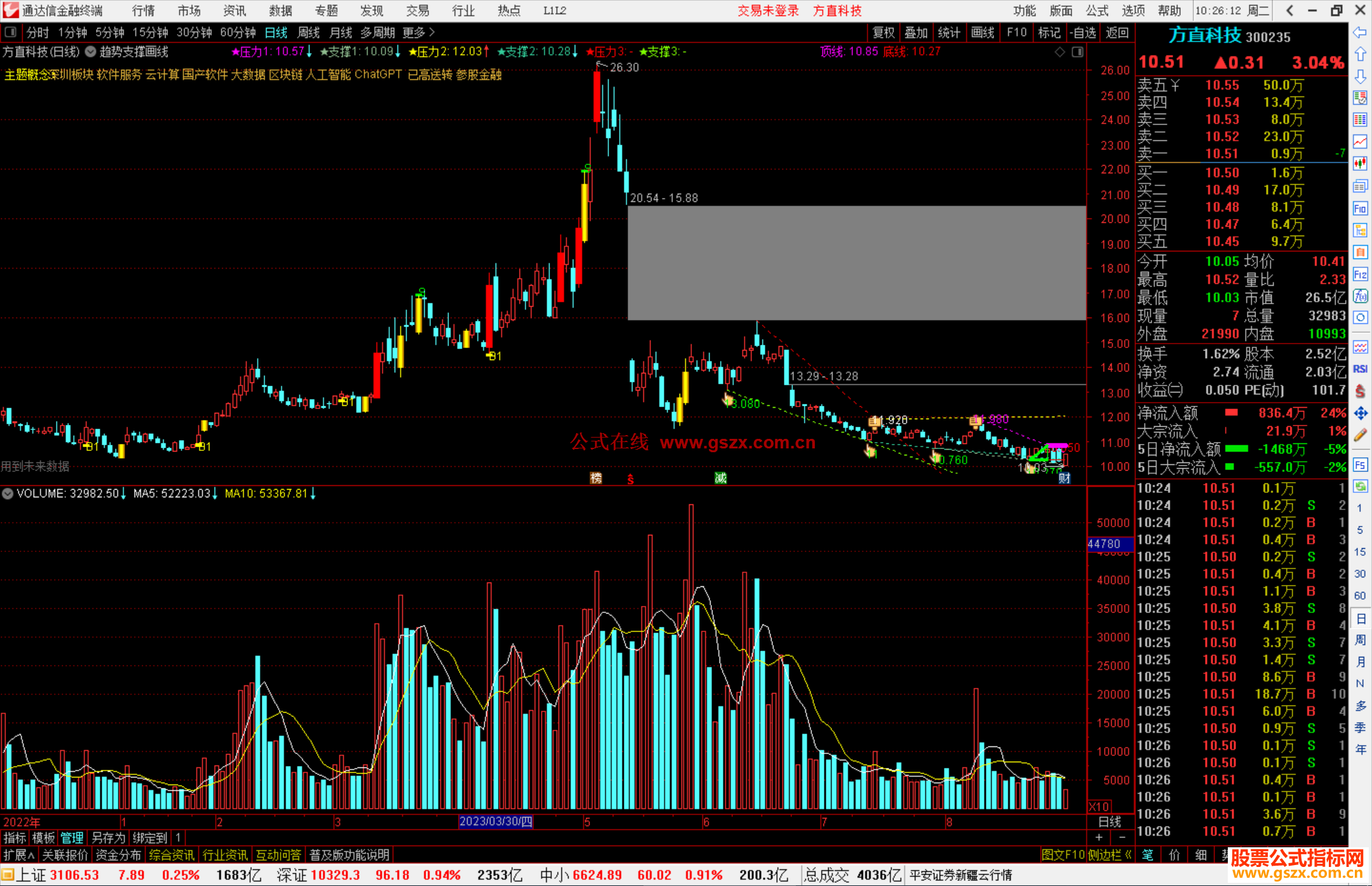Image resolution: width=1372 pixels, height=886 pixels.
Task: Switch to the 周线 period tab
Action: point(308,32)
